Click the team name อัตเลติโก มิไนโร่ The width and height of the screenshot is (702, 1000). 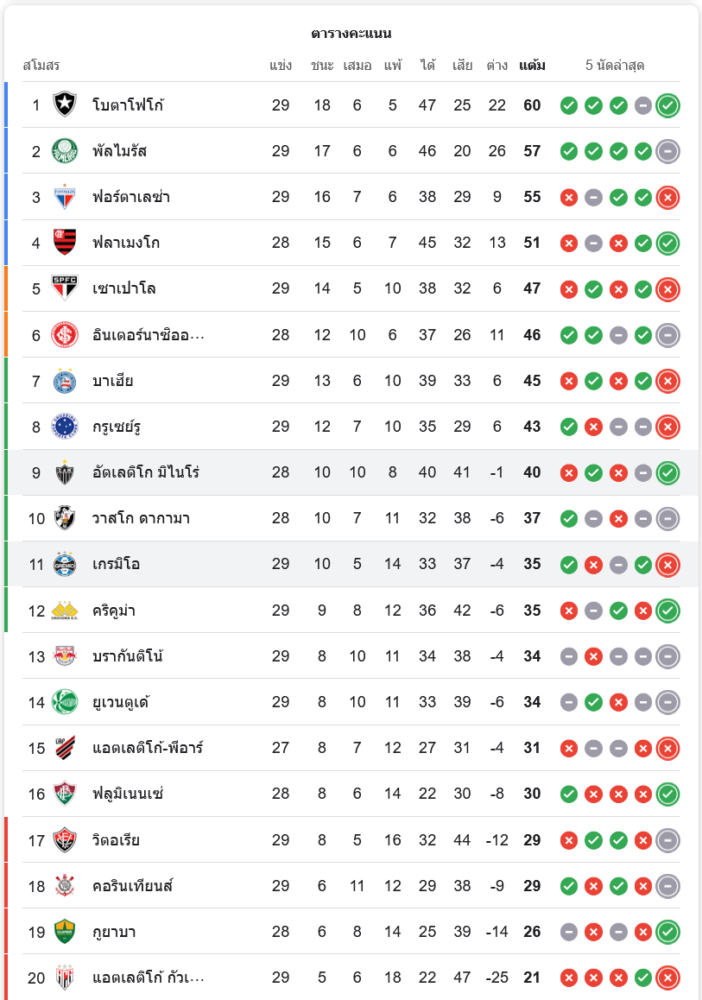click(x=145, y=473)
